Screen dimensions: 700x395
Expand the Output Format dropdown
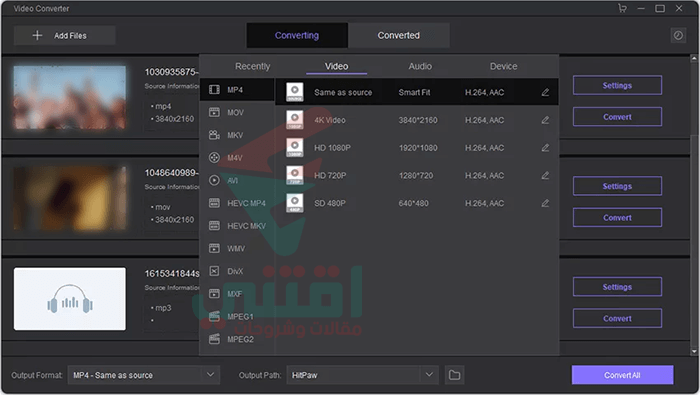click(210, 374)
